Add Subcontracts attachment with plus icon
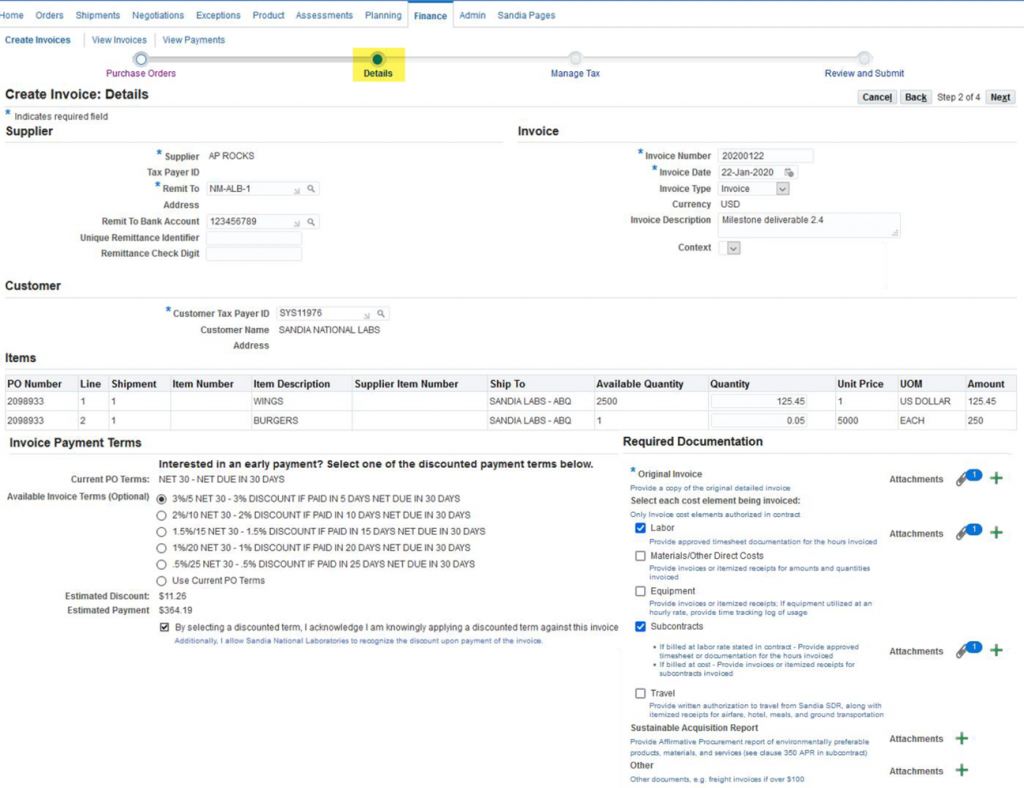Screen dimensions: 1024x788 (x=996, y=651)
